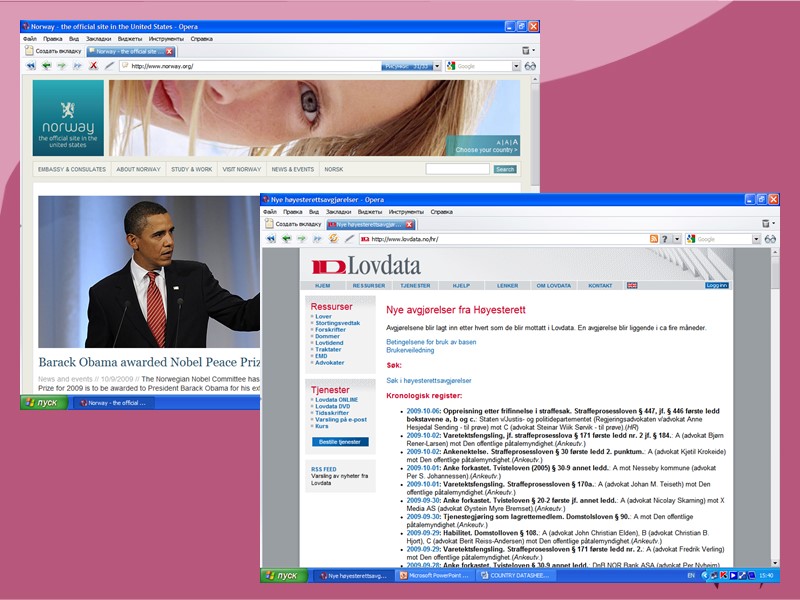Click Bestille tjenester button
The height and width of the screenshot is (600, 800).
(340, 442)
